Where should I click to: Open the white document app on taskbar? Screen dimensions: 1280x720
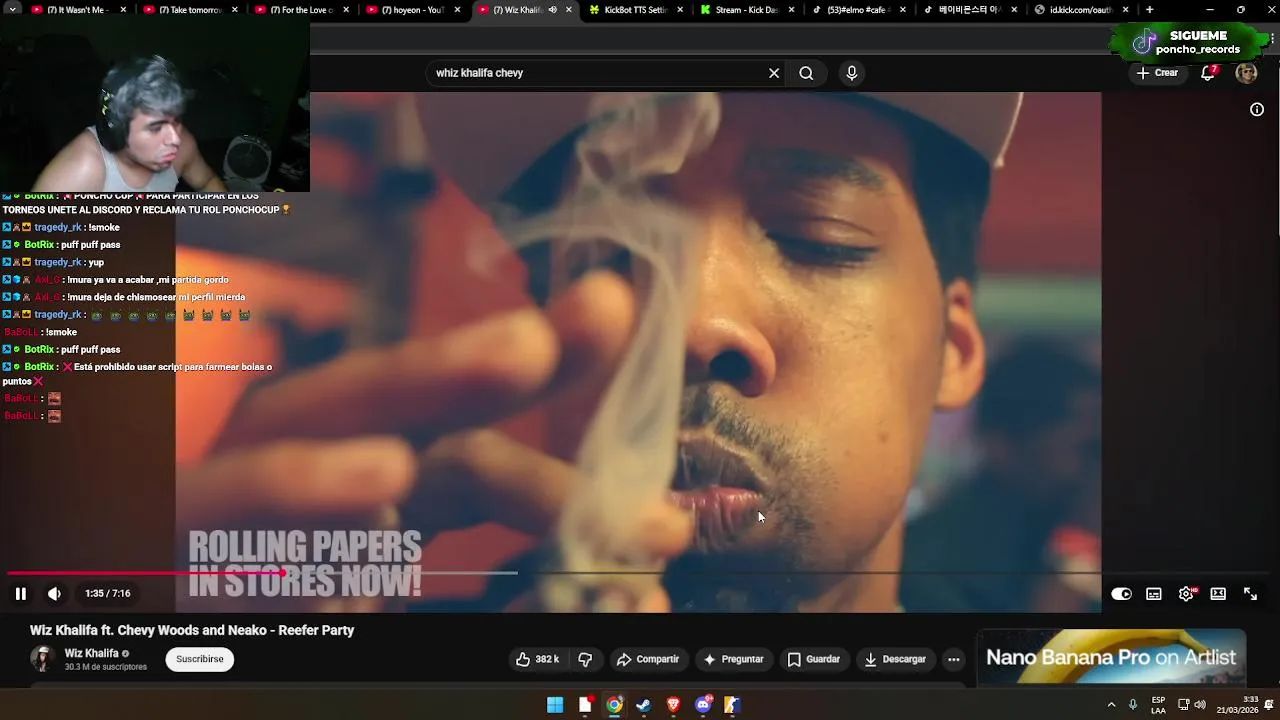coord(585,705)
